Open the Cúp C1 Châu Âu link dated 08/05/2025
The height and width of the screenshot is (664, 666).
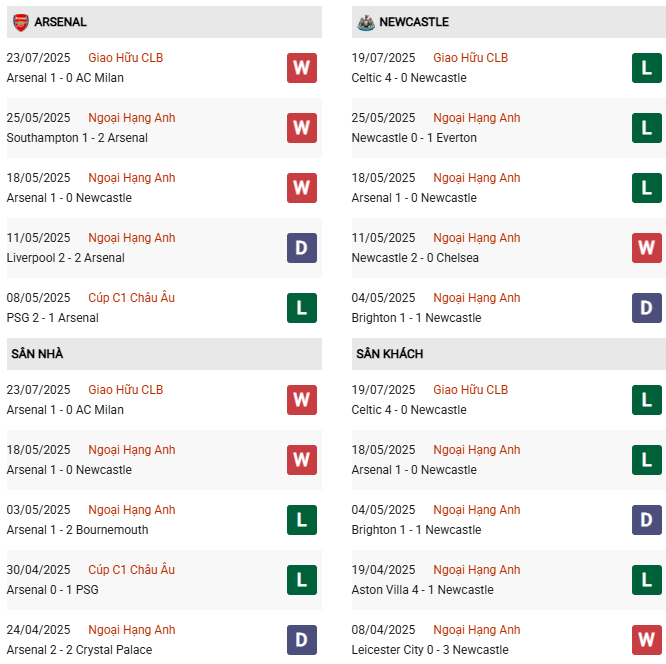pyautogui.click(x=131, y=298)
